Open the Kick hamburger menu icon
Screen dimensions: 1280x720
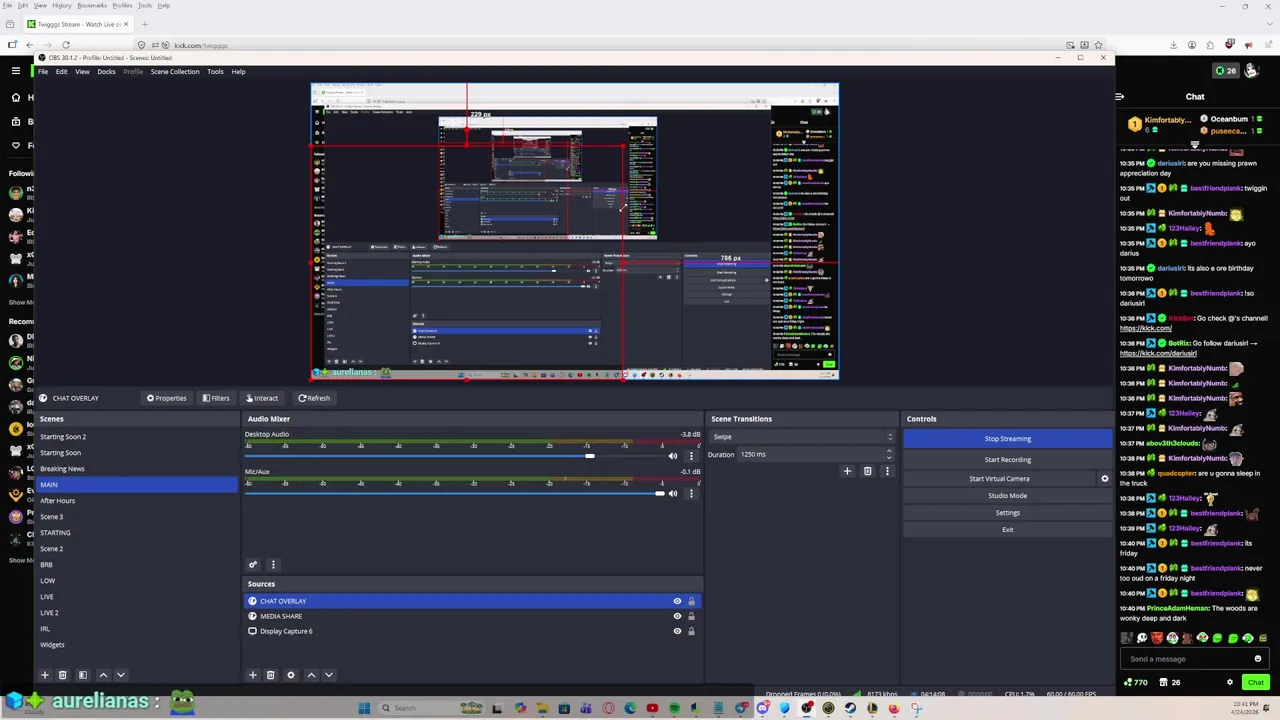pyautogui.click(x=16, y=71)
